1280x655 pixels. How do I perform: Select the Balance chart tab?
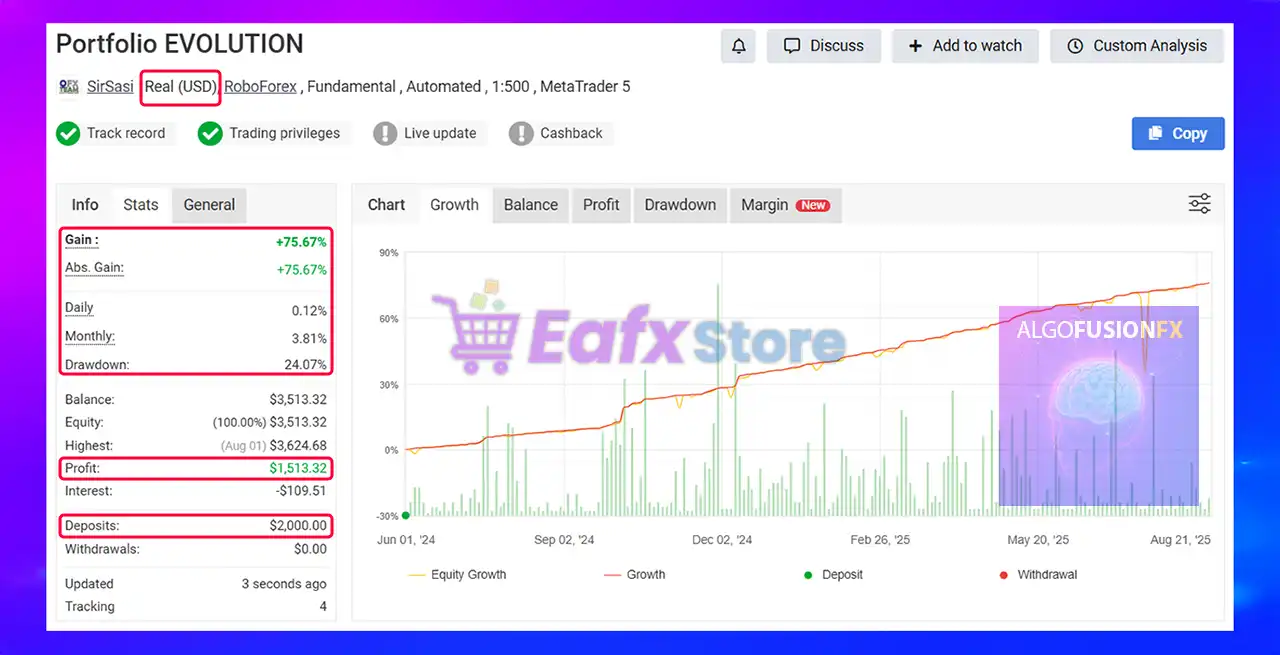click(x=531, y=205)
